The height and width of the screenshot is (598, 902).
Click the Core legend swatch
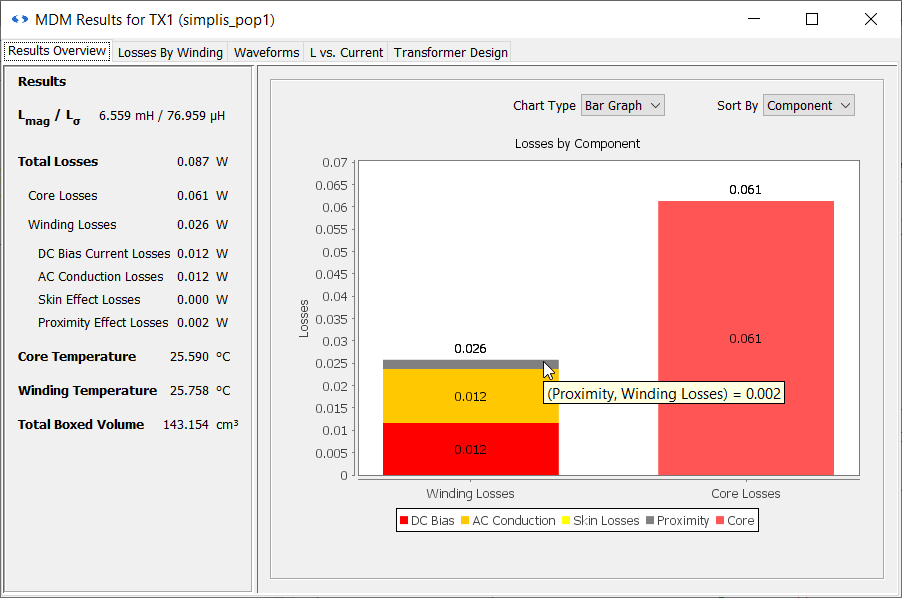pos(720,521)
